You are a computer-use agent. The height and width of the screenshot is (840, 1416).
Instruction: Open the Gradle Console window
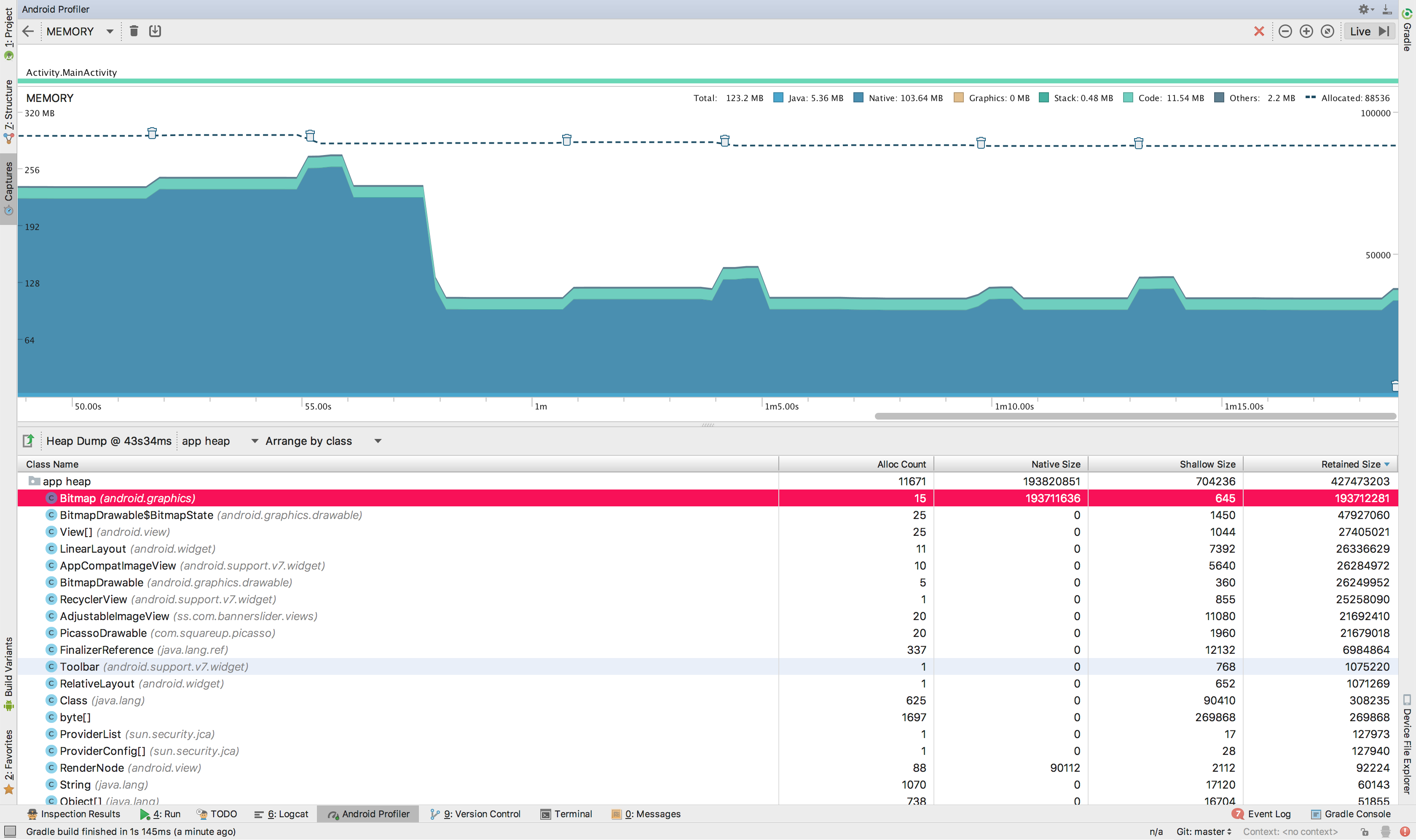click(x=1351, y=814)
